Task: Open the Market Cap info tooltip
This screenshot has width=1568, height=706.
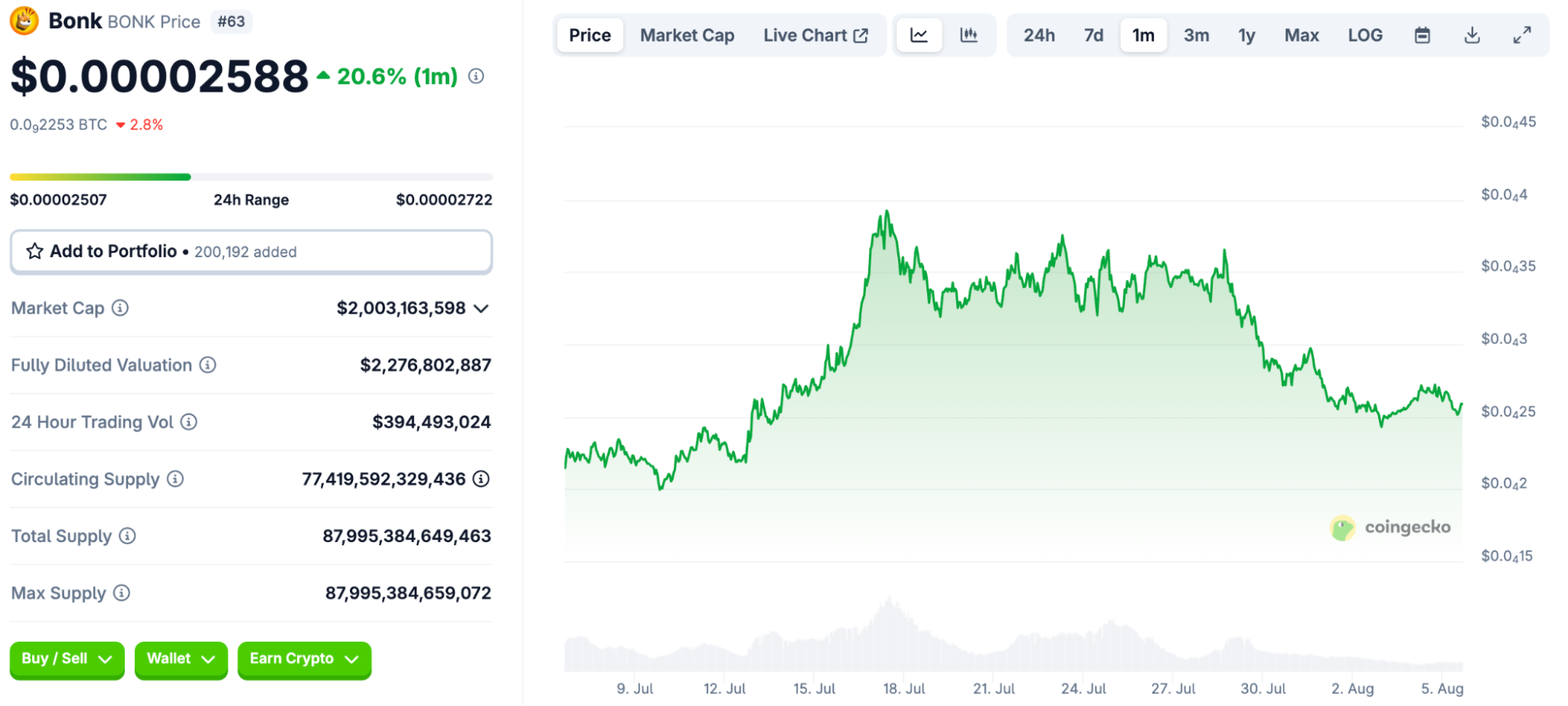Action: pyautogui.click(x=119, y=308)
